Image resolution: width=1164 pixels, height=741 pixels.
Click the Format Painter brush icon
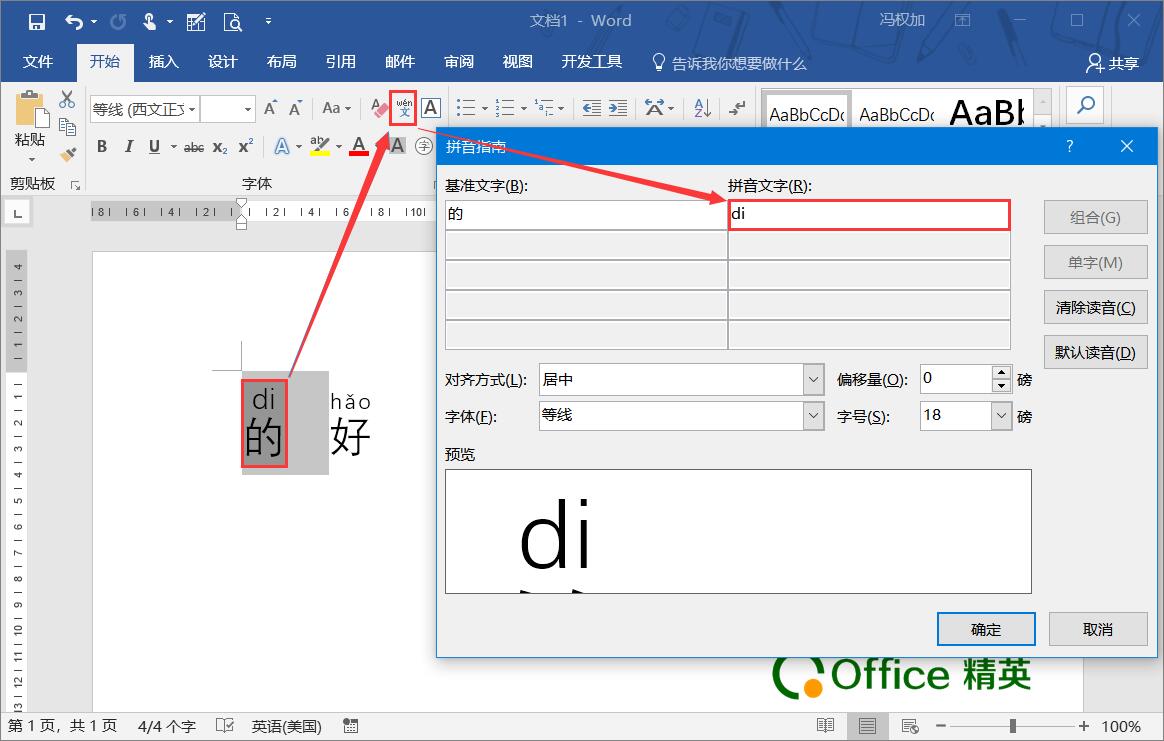[67, 152]
